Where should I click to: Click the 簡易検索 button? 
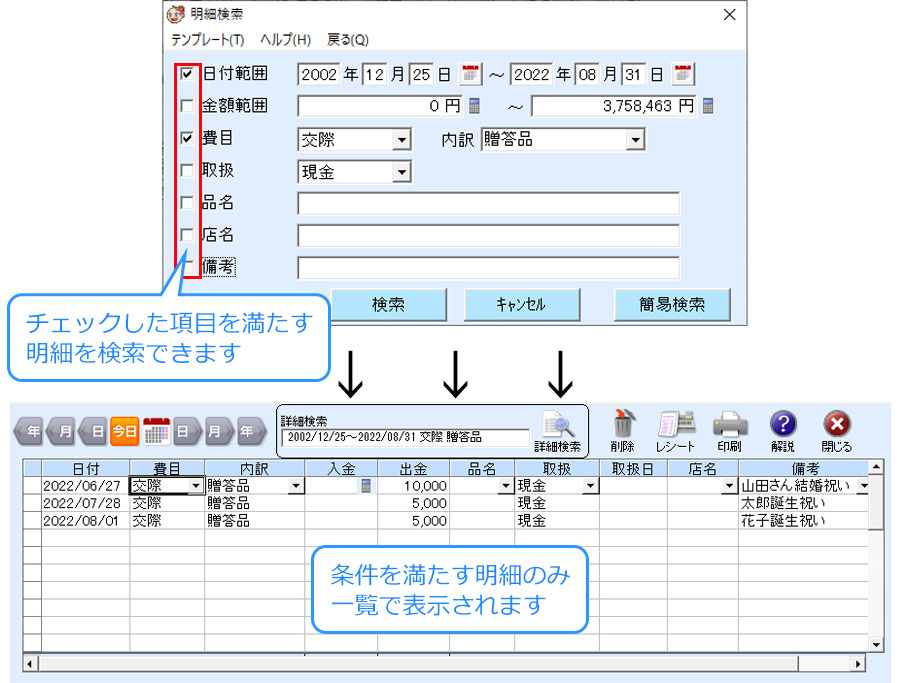point(672,305)
